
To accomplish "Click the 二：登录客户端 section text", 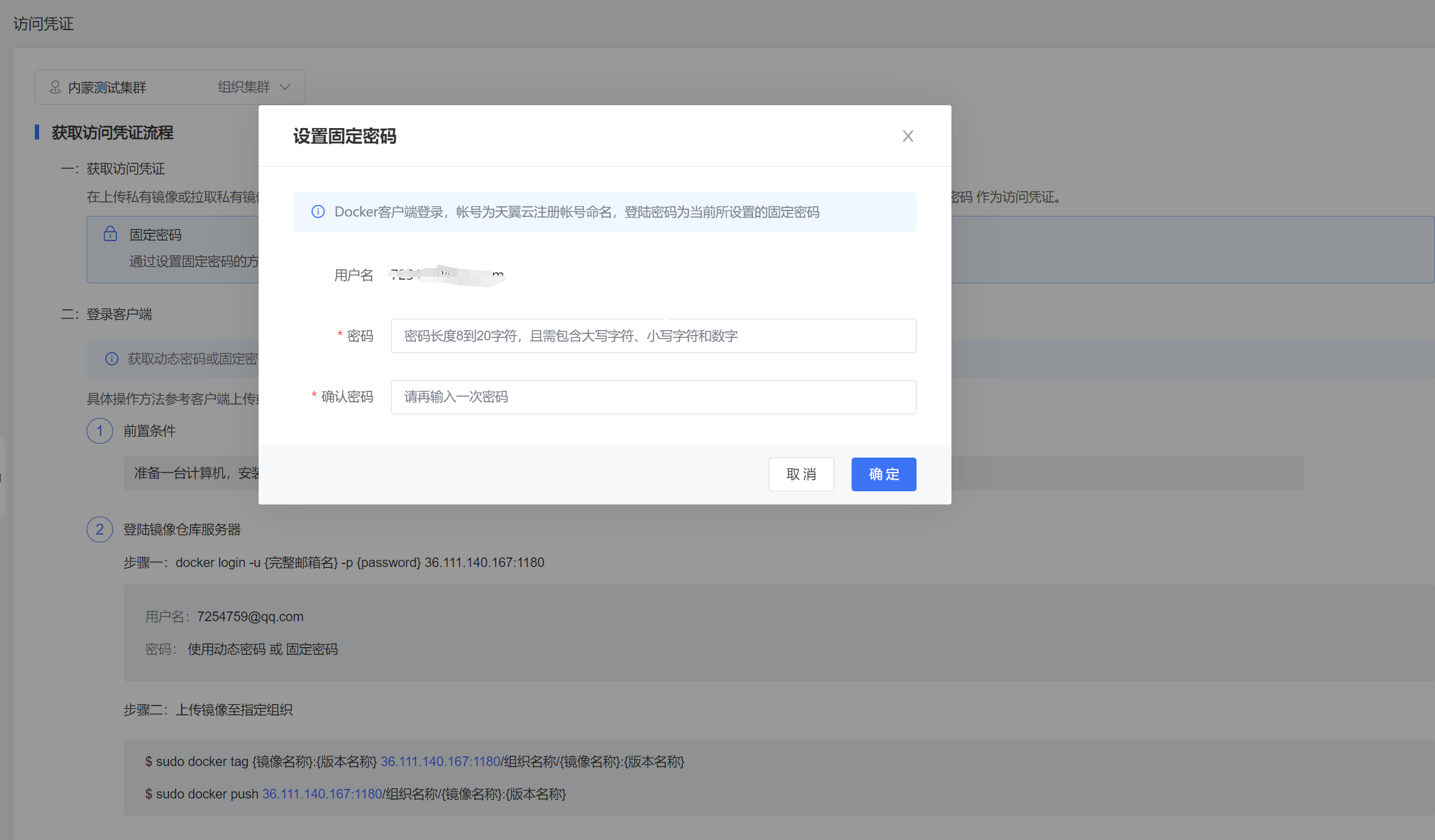I will coord(106,314).
